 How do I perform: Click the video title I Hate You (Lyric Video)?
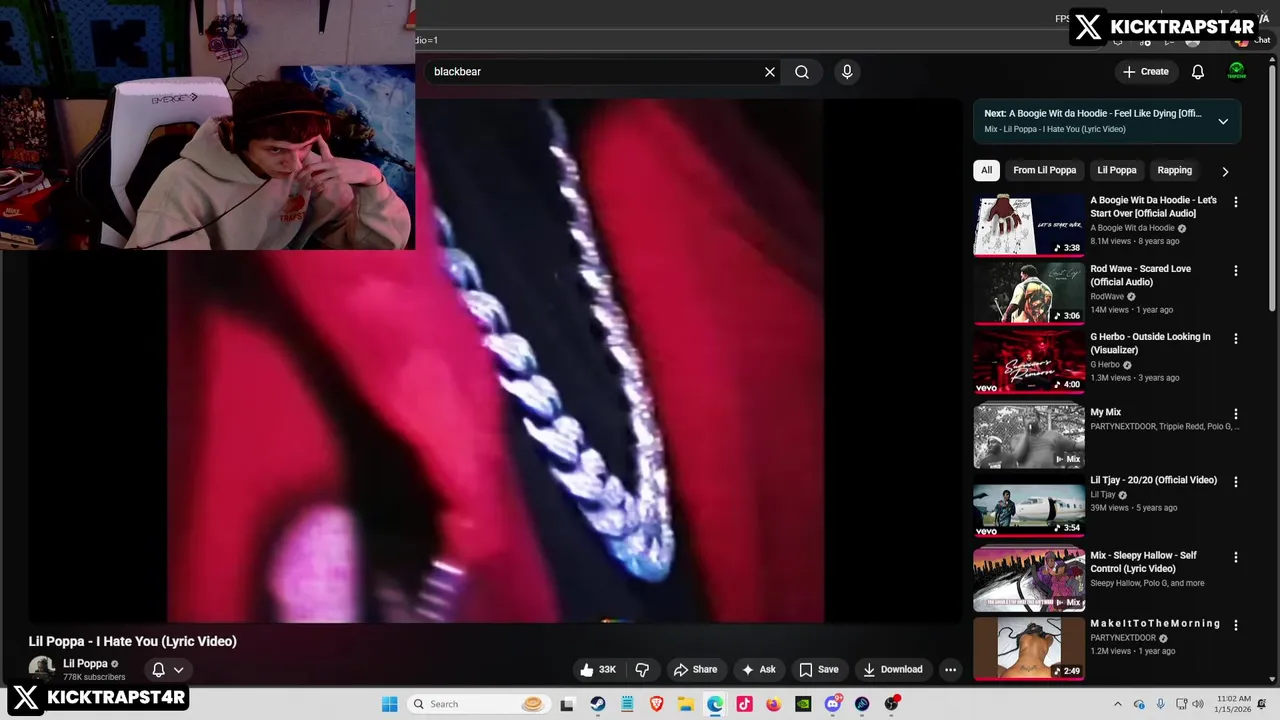[x=133, y=641]
